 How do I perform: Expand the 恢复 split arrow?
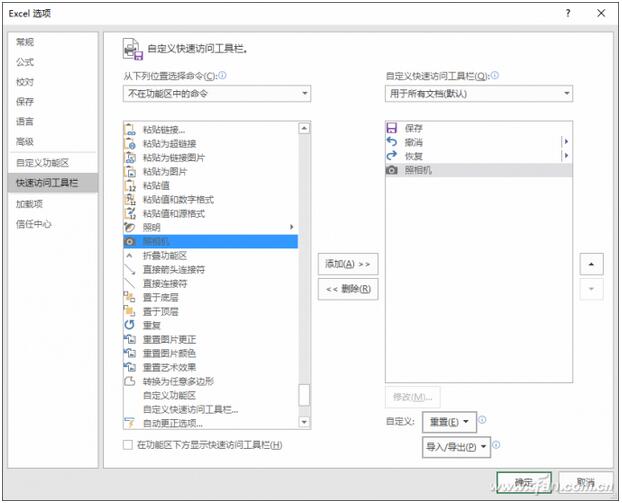pyautogui.click(x=566, y=156)
